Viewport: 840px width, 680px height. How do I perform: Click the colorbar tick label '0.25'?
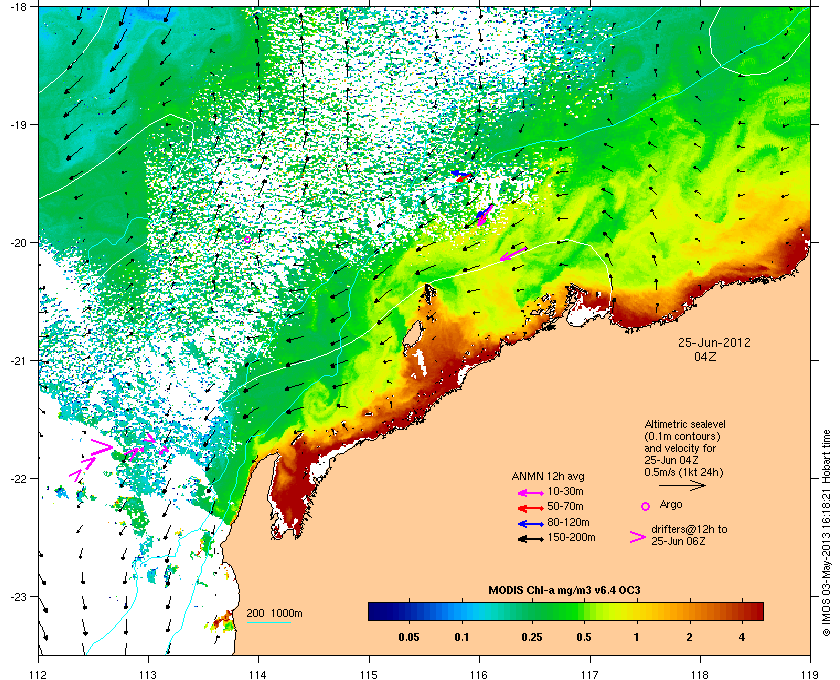(531, 638)
